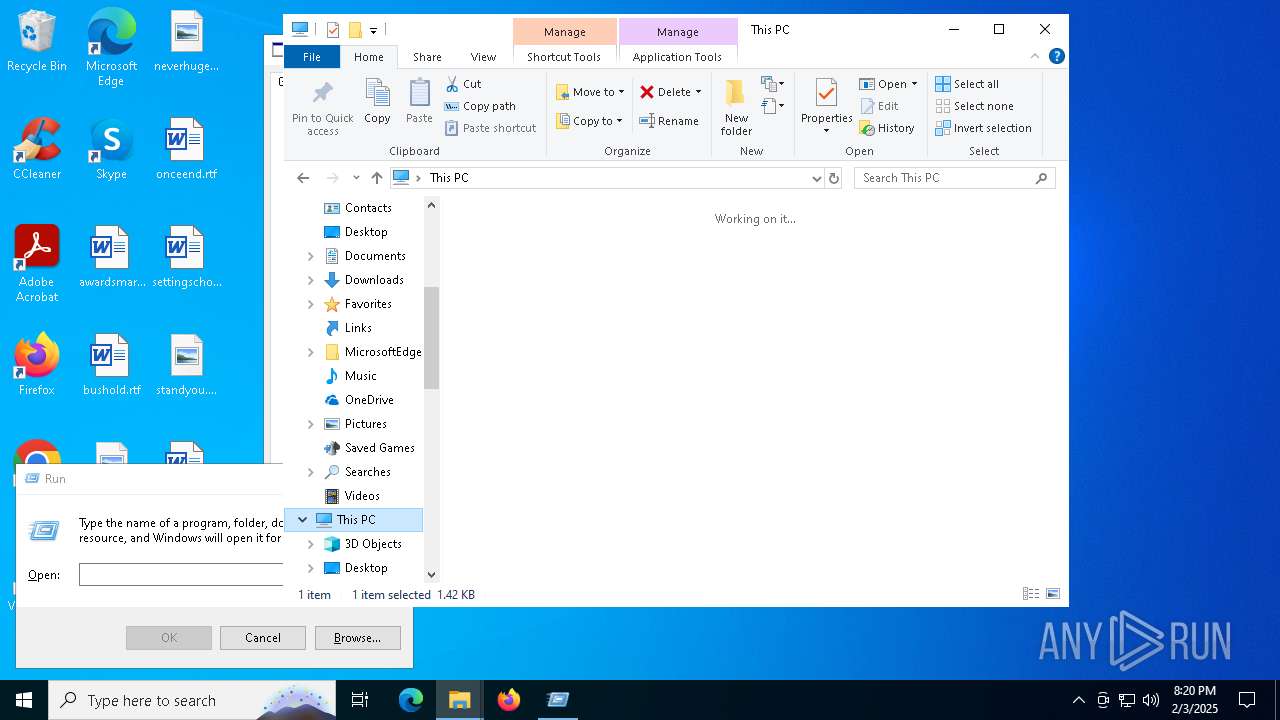
Task: Switch to Details view layout
Action: pyautogui.click(x=1031, y=594)
